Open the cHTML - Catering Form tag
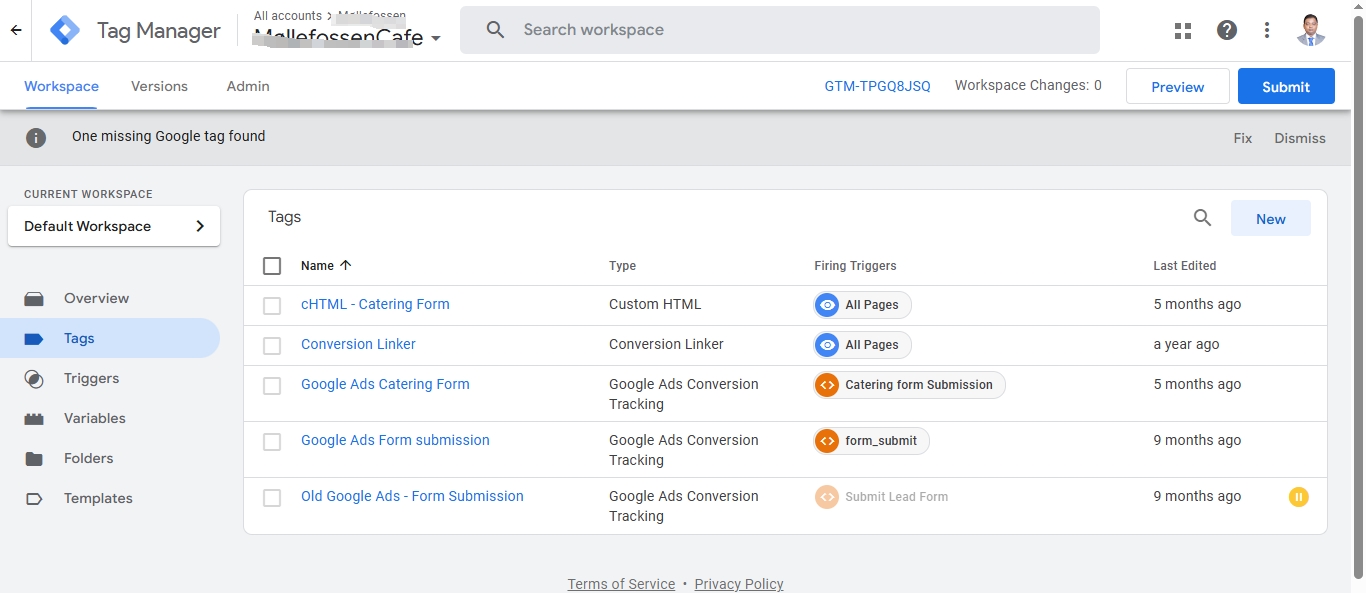 [x=375, y=304]
